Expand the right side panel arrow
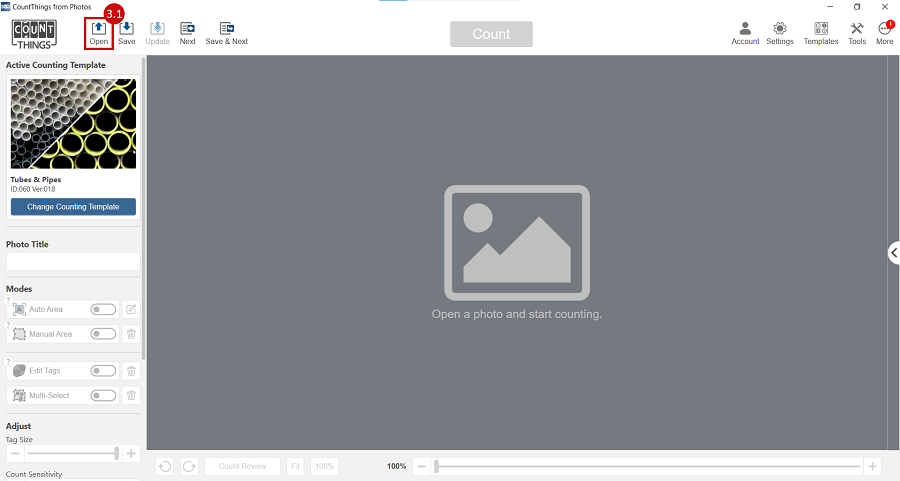 tap(894, 253)
